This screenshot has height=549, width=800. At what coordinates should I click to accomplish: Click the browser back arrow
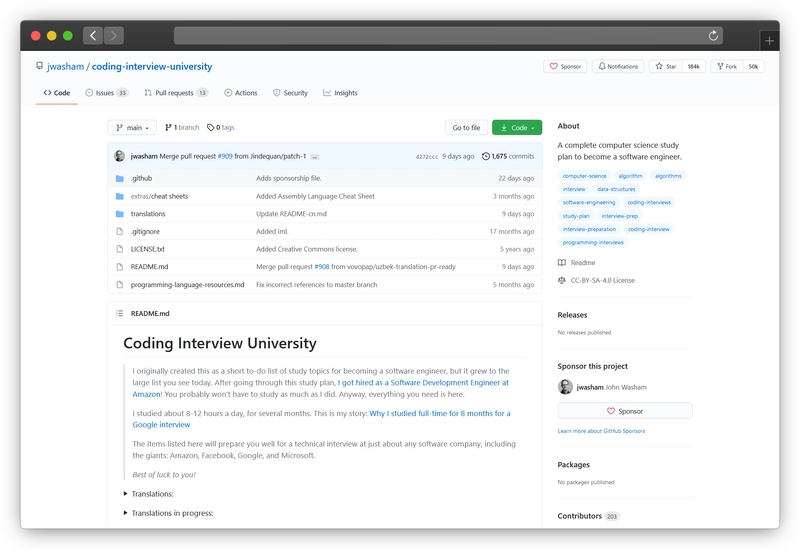coord(93,35)
